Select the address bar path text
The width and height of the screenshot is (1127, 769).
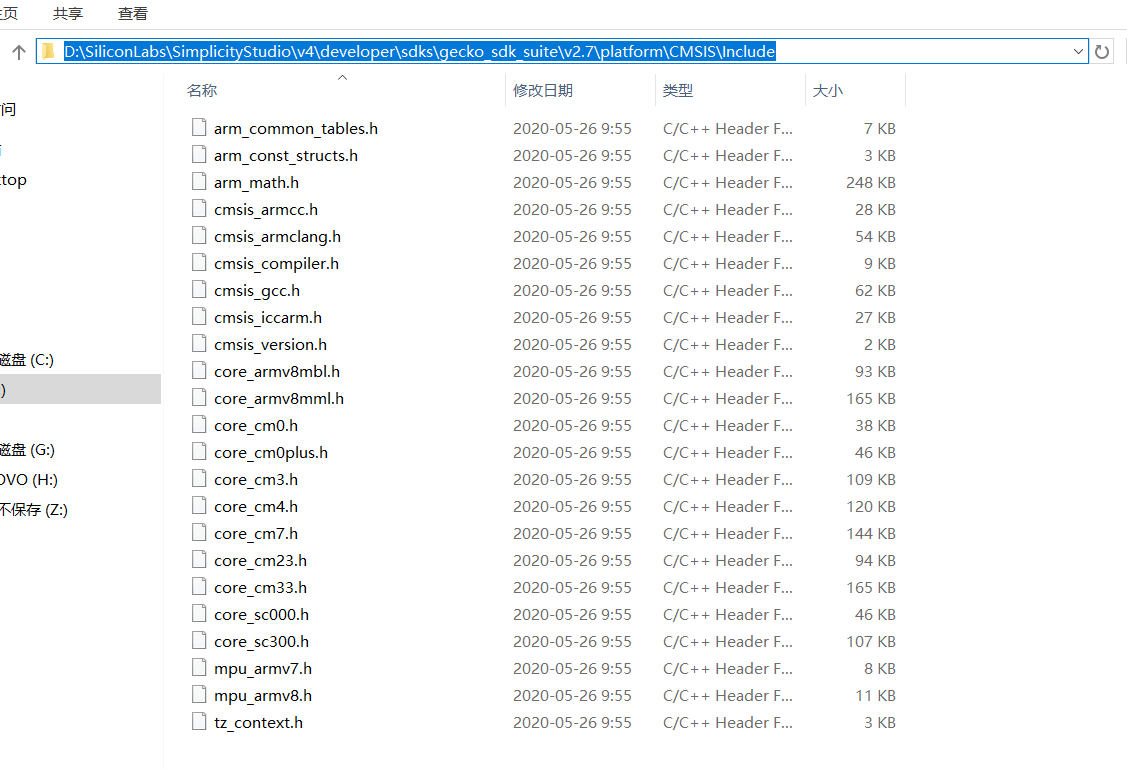click(x=420, y=52)
